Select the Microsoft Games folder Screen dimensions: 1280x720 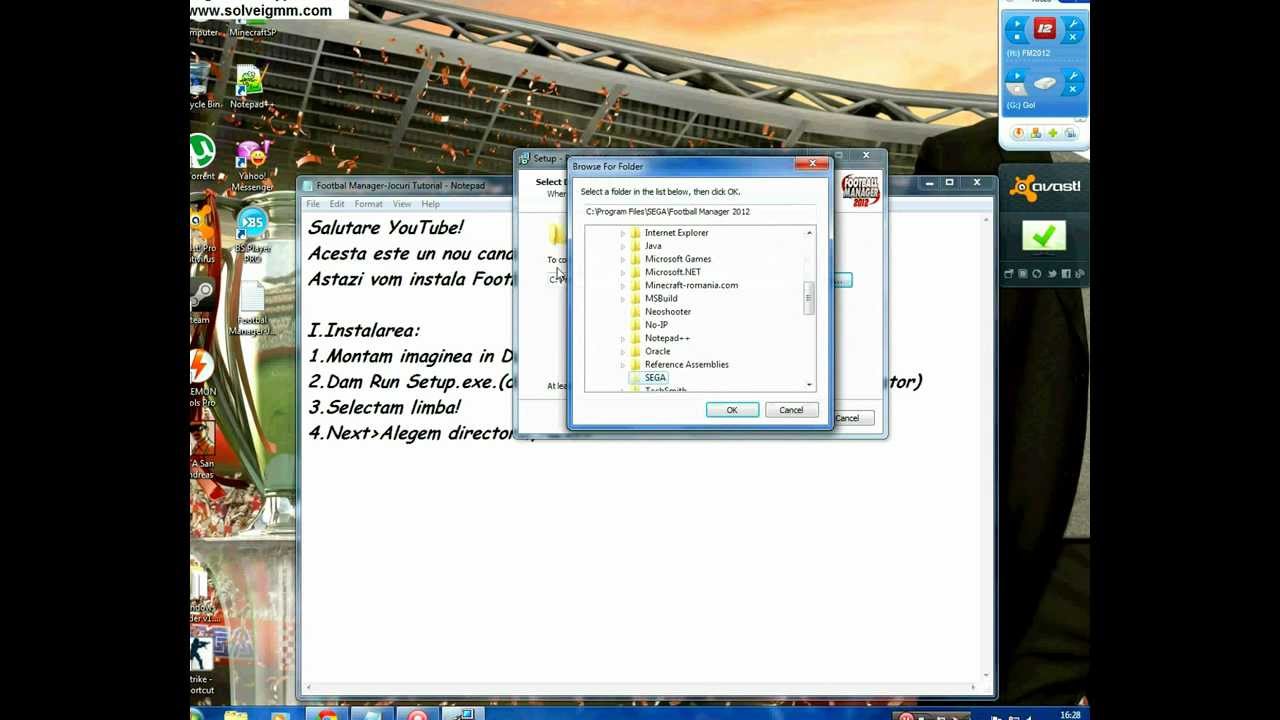point(678,259)
